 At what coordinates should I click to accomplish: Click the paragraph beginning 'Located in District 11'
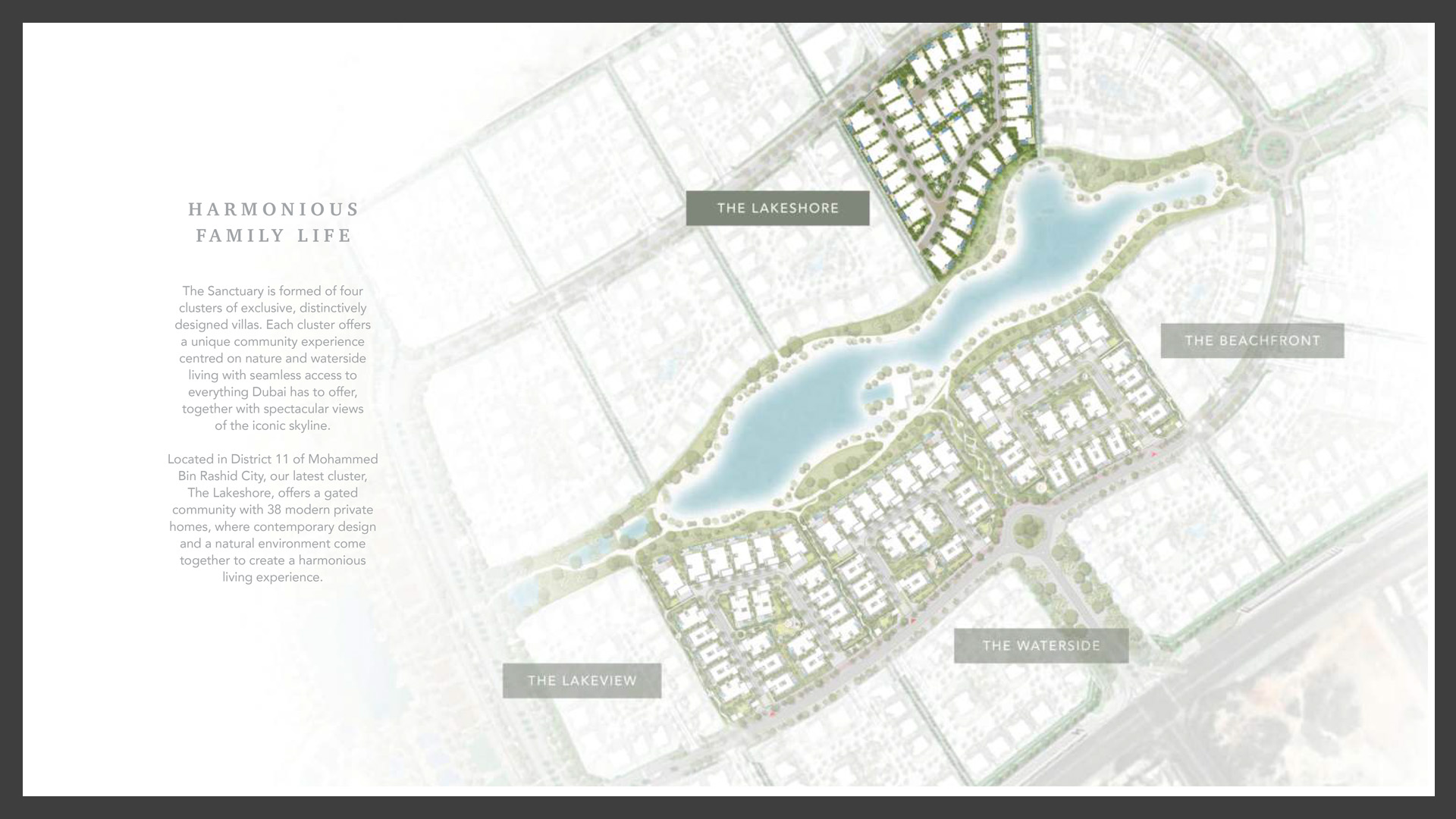(273, 518)
